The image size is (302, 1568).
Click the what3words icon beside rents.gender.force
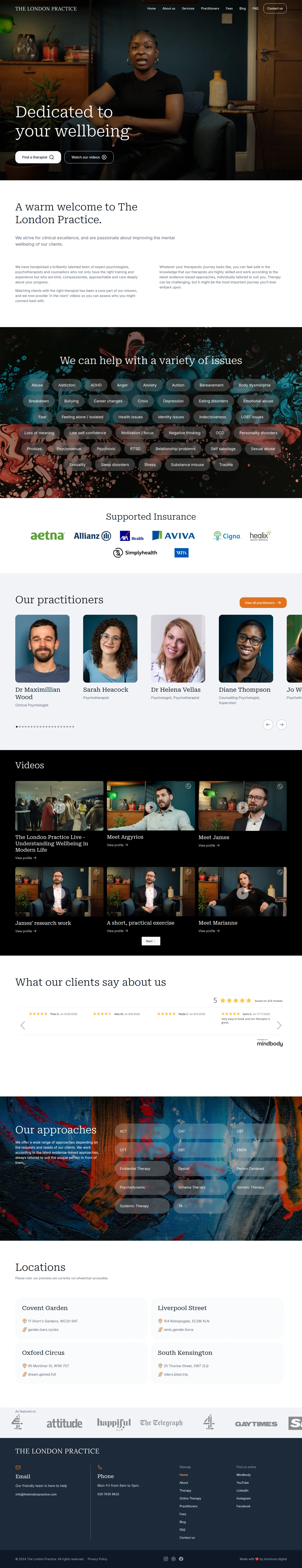point(160,1329)
